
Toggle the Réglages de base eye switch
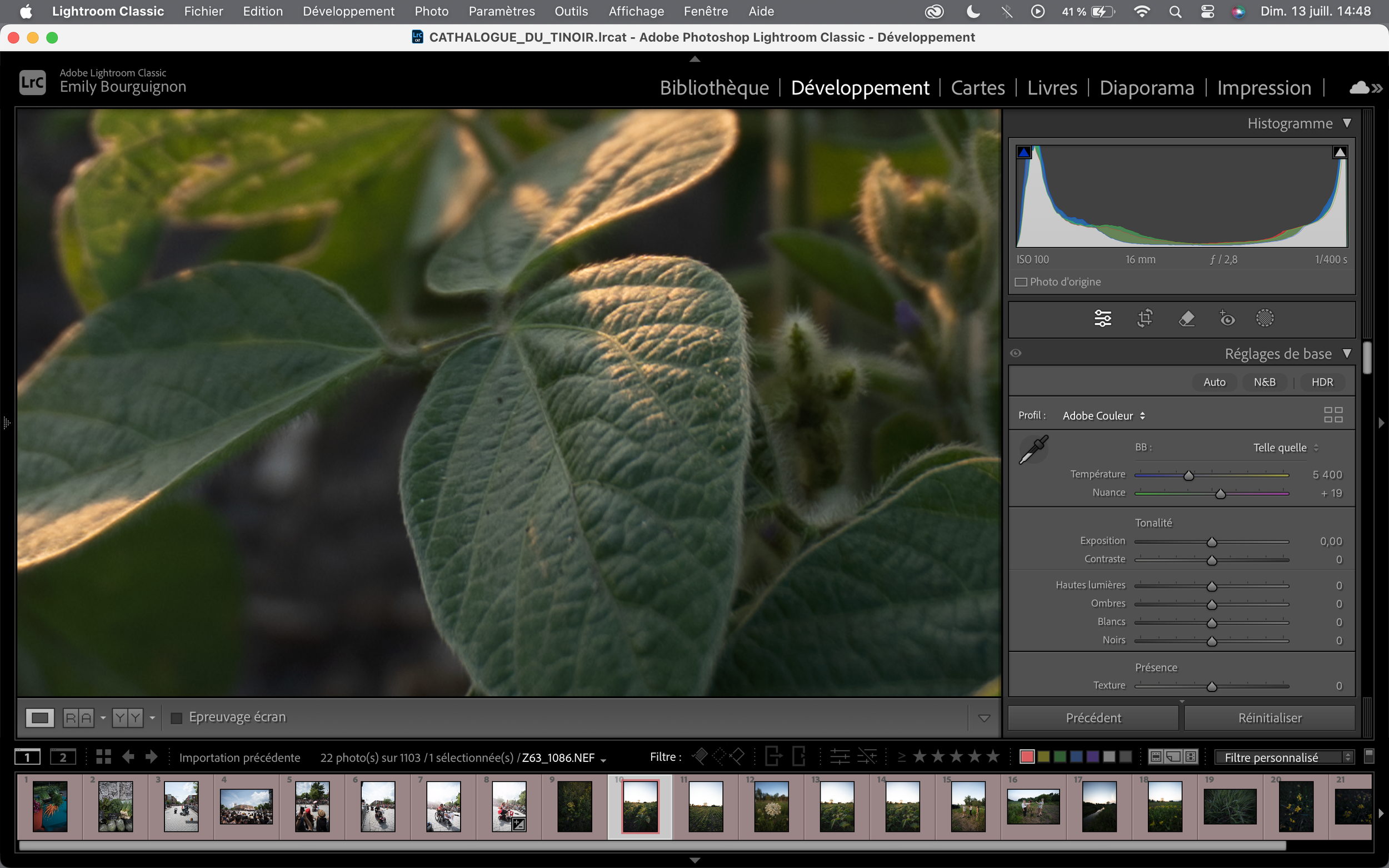point(1016,353)
